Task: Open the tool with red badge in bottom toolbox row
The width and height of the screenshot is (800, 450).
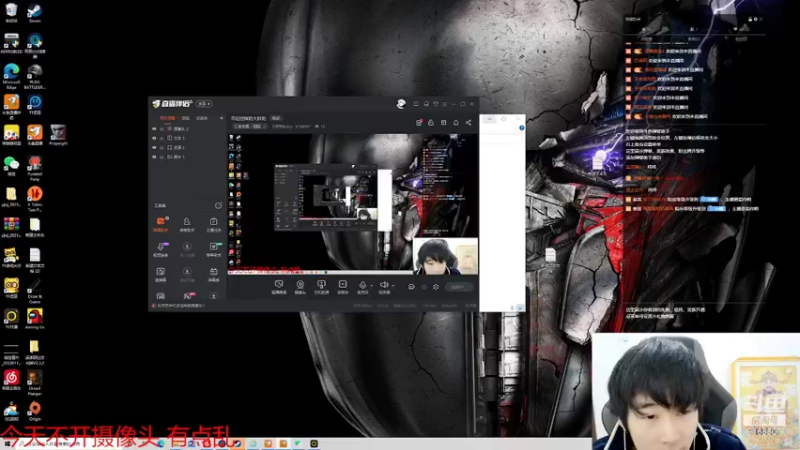Action: [x=188, y=296]
